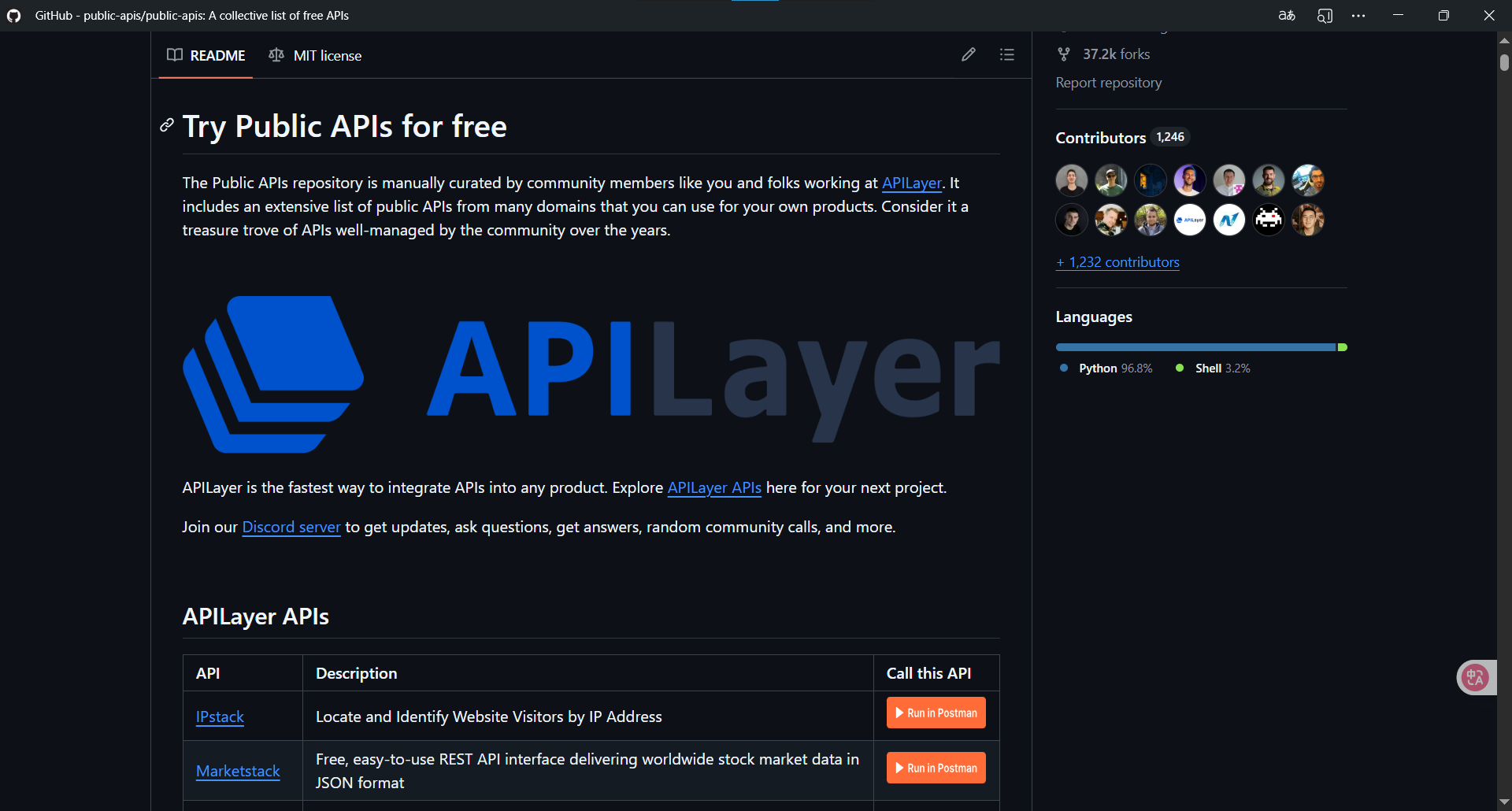
Task: Open first contributor avatar in top row
Action: click(1072, 180)
